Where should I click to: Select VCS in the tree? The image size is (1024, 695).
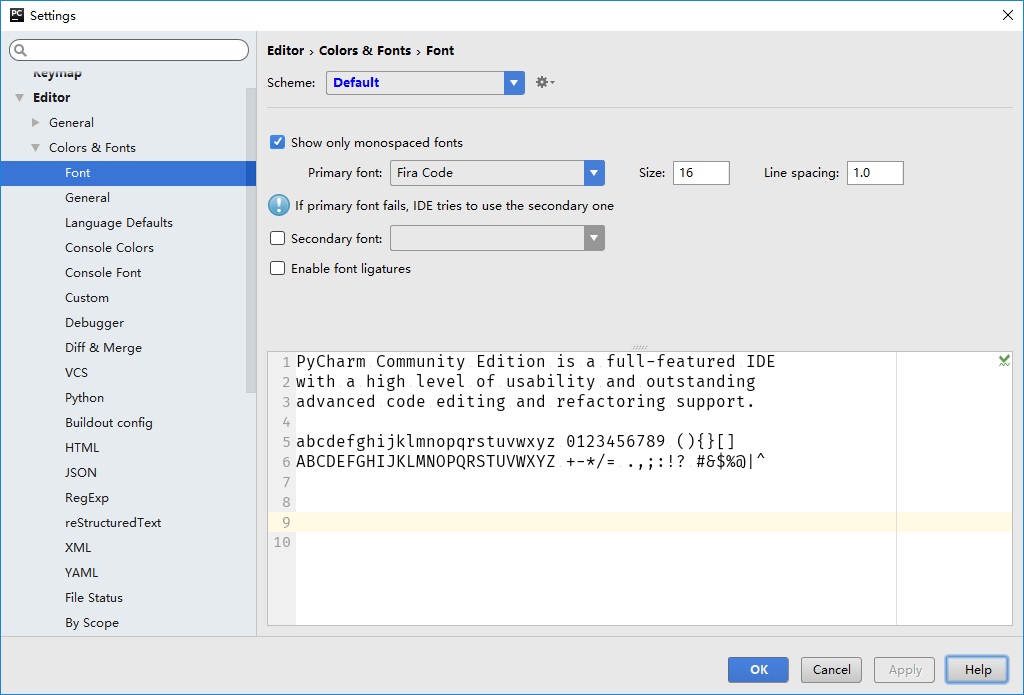click(x=76, y=372)
